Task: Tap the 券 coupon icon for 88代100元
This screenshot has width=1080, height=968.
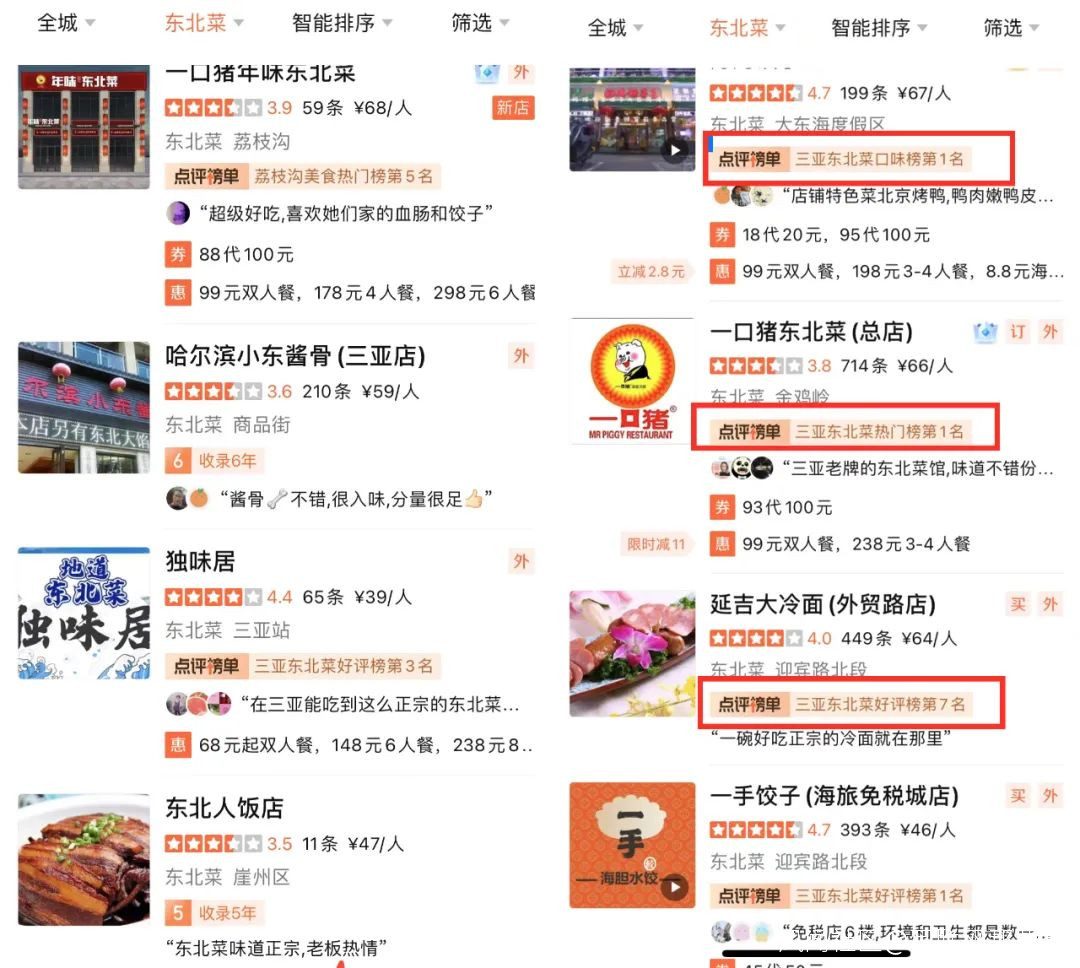Action: point(178,254)
